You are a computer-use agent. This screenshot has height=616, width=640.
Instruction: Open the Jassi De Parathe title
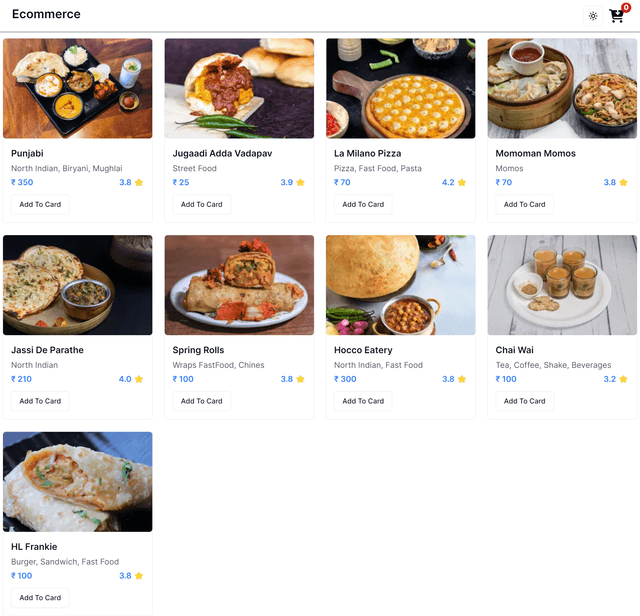(47, 350)
